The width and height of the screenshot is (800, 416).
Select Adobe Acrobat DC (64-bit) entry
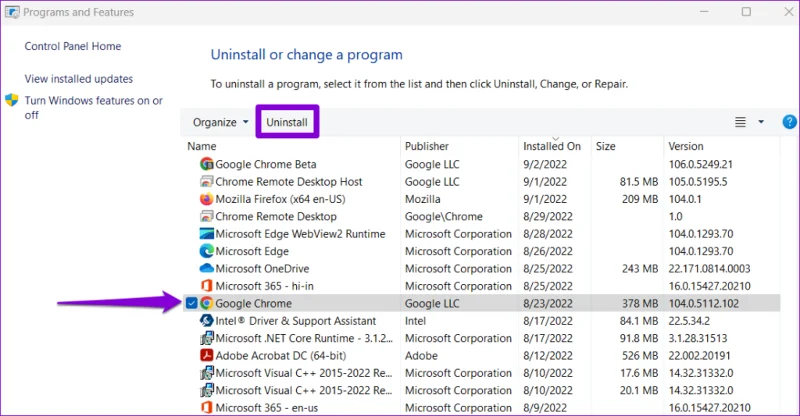(x=281, y=355)
